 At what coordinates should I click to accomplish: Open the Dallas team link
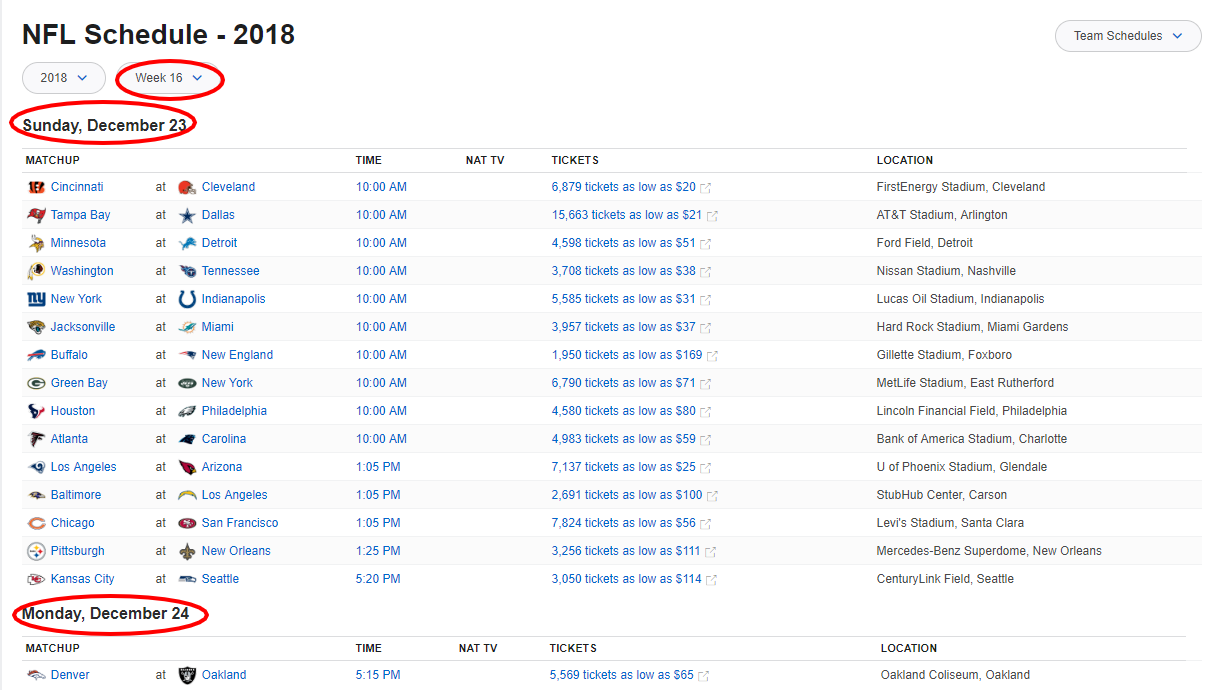[218, 215]
